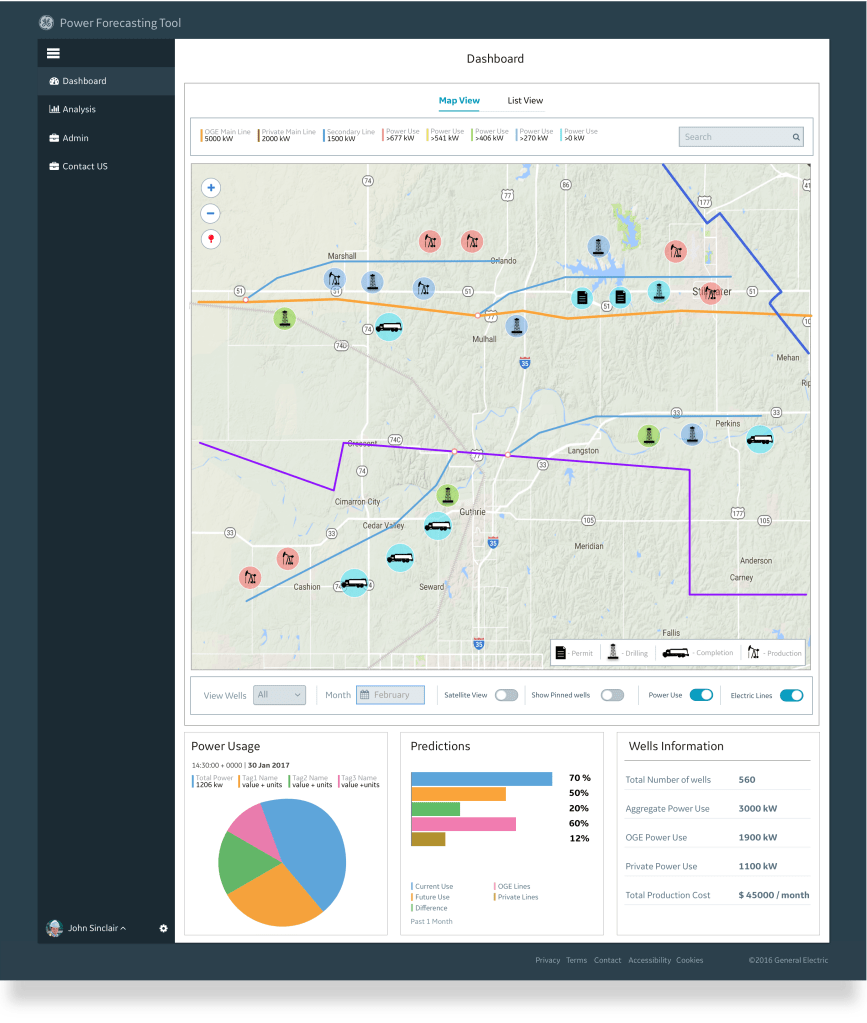Viewport: 867px width, 1023px height.
Task: Turn off the Power Use toggle
Action: tap(701, 695)
